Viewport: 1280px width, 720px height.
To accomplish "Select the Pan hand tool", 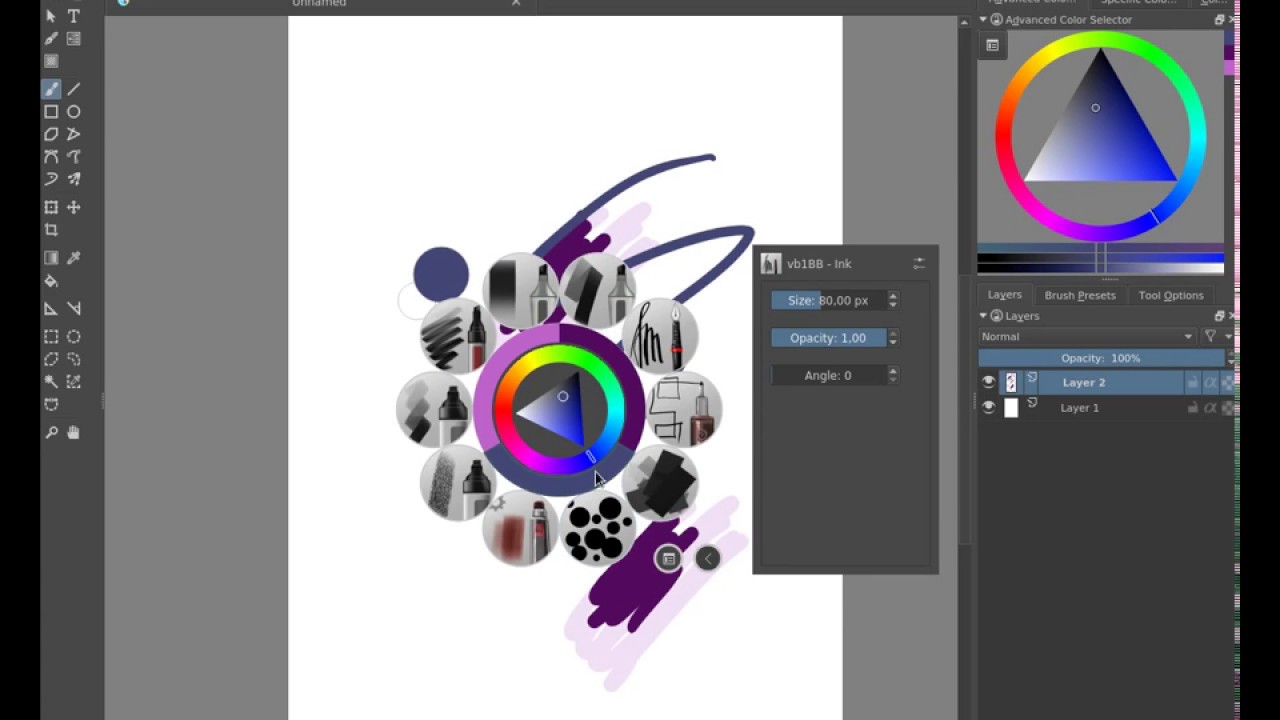I will click(x=74, y=433).
